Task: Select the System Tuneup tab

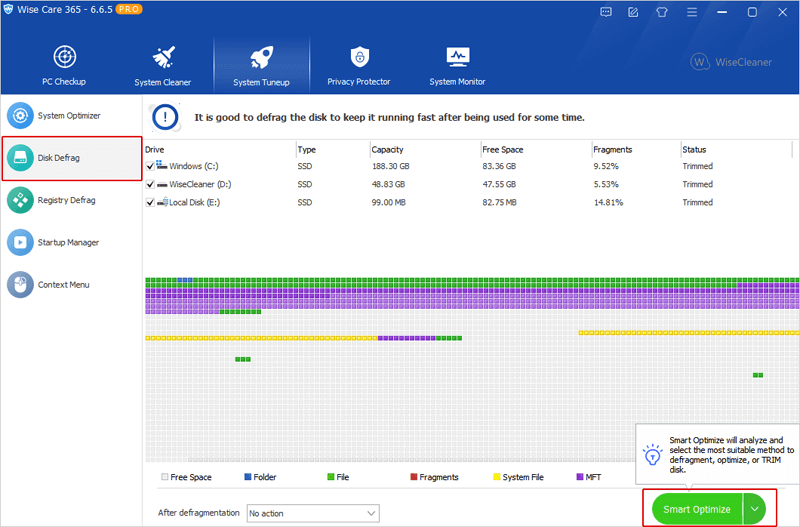Action: pyautogui.click(x=261, y=65)
